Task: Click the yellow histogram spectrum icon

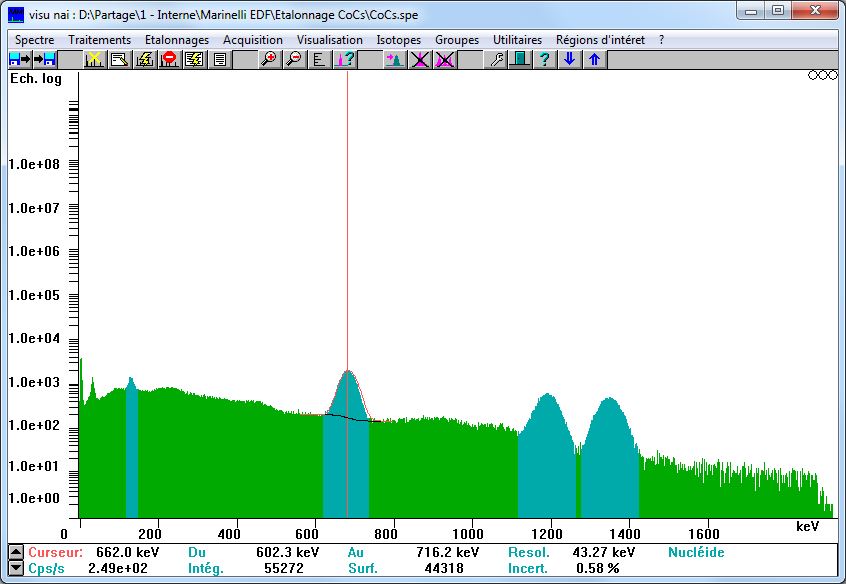Action: tap(94, 60)
